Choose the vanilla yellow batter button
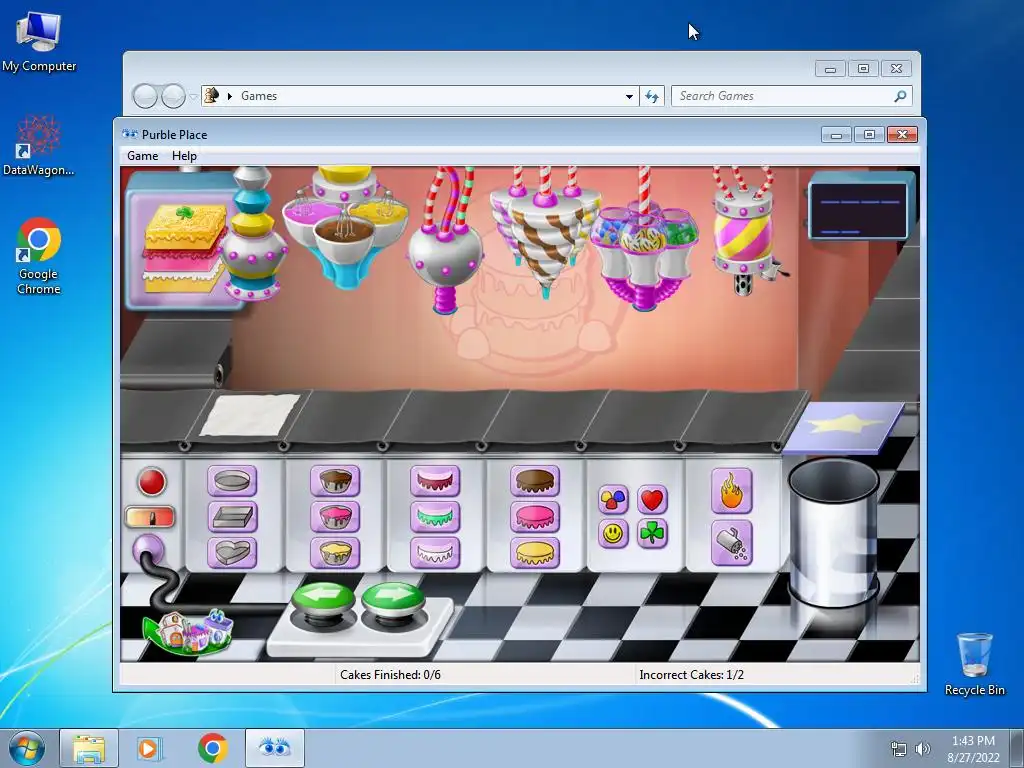This screenshot has height=768, width=1024. pyautogui.click(x=335, y=553)
